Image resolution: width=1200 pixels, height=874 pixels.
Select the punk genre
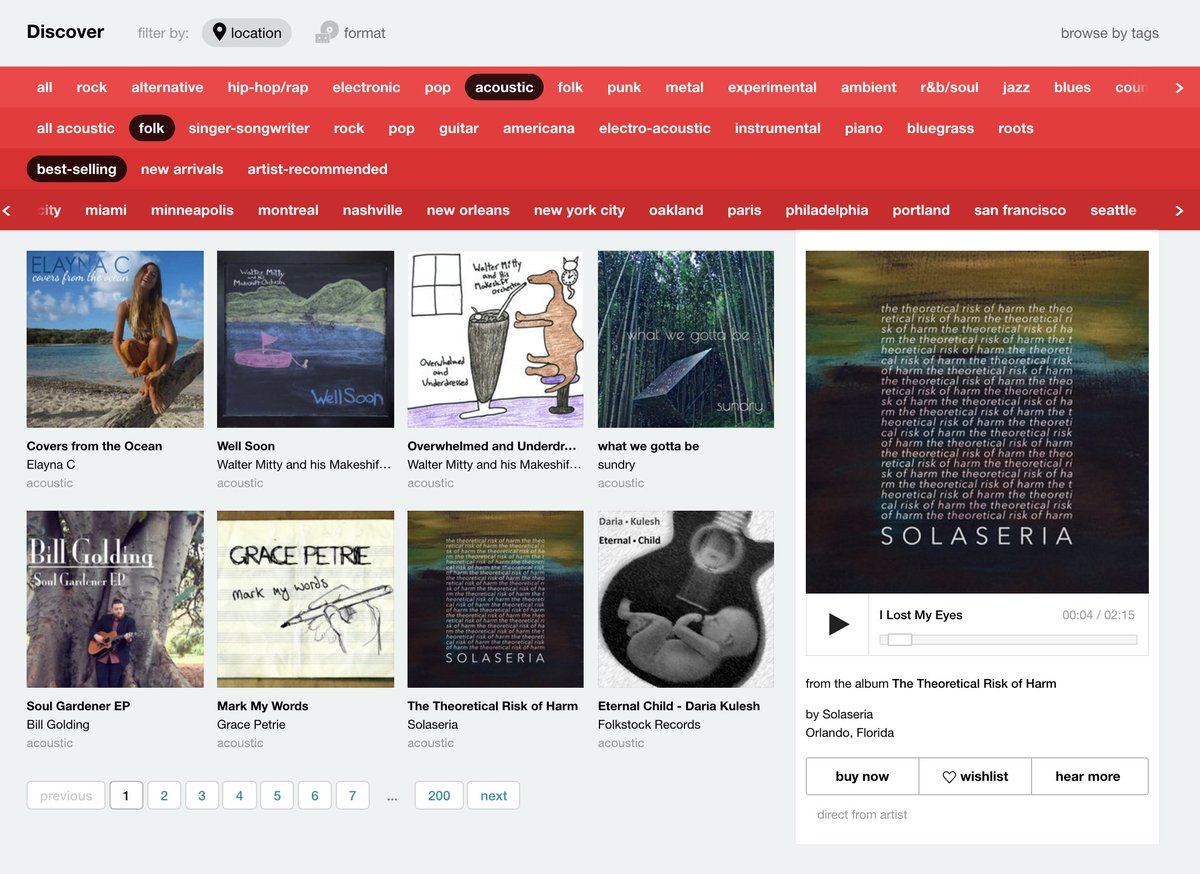[624, 87]
